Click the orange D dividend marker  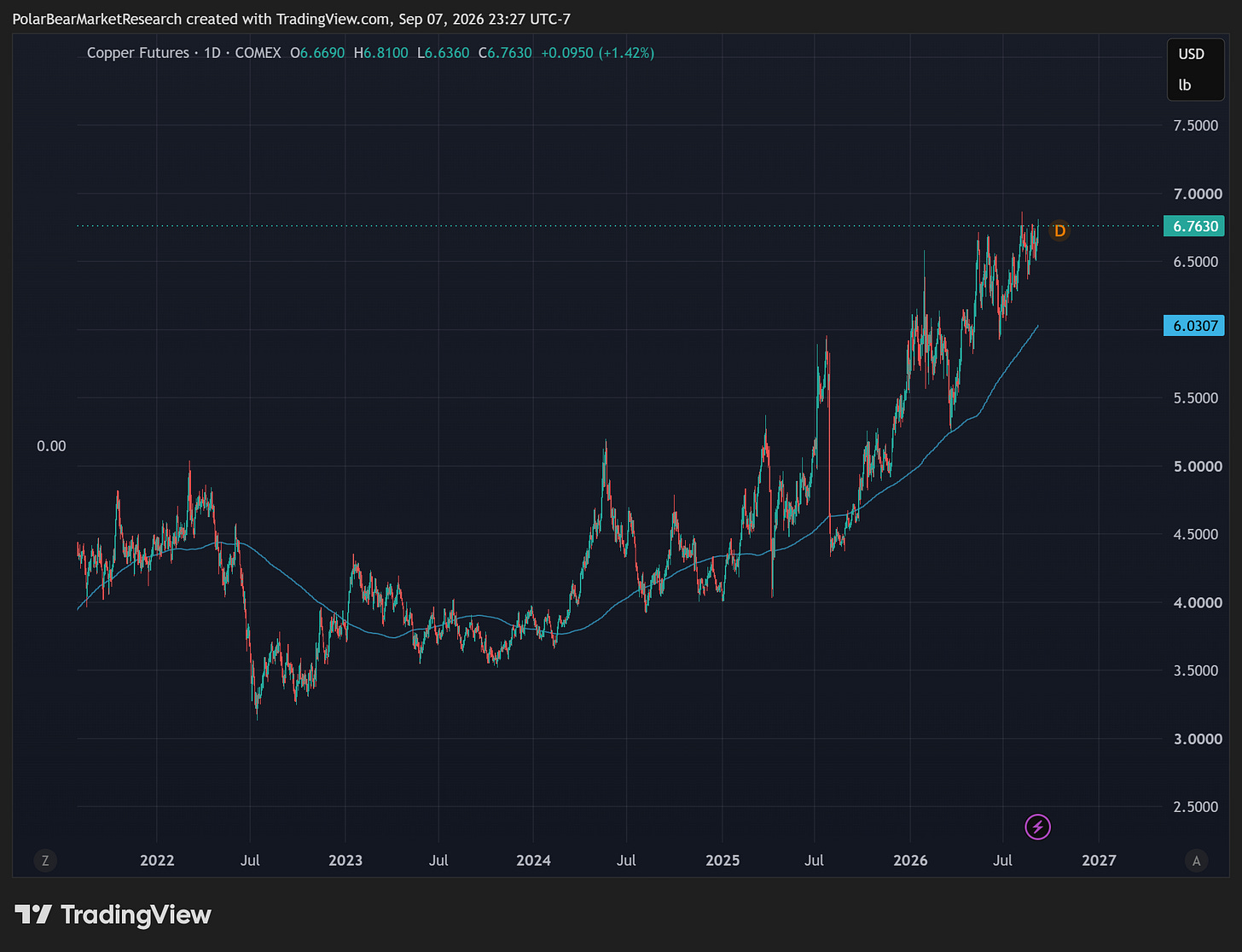(x=1059, y=230)
